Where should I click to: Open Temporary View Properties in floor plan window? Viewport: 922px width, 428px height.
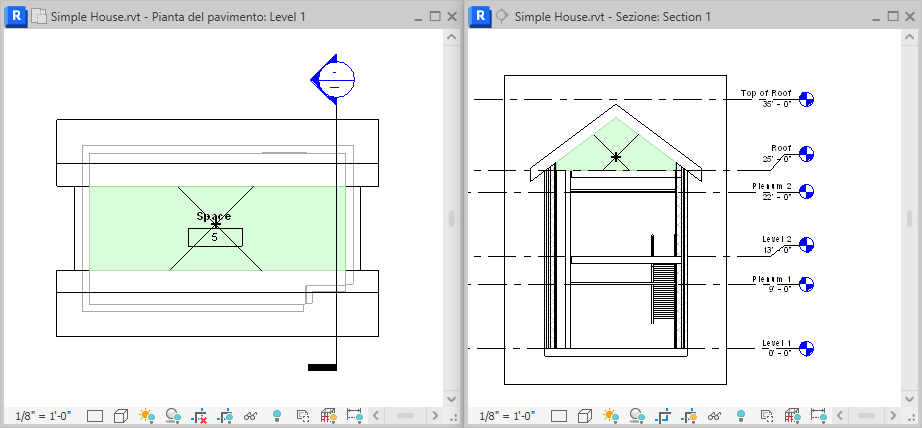pyautogui.click(x=303, y=416)
